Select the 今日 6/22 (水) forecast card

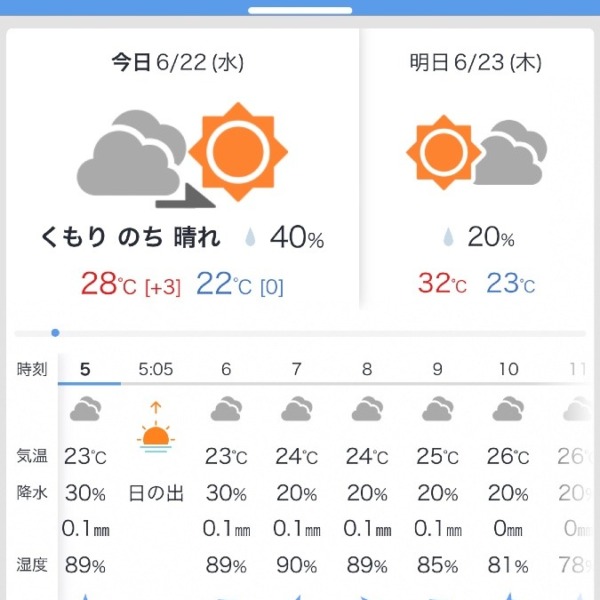[183, 168]
